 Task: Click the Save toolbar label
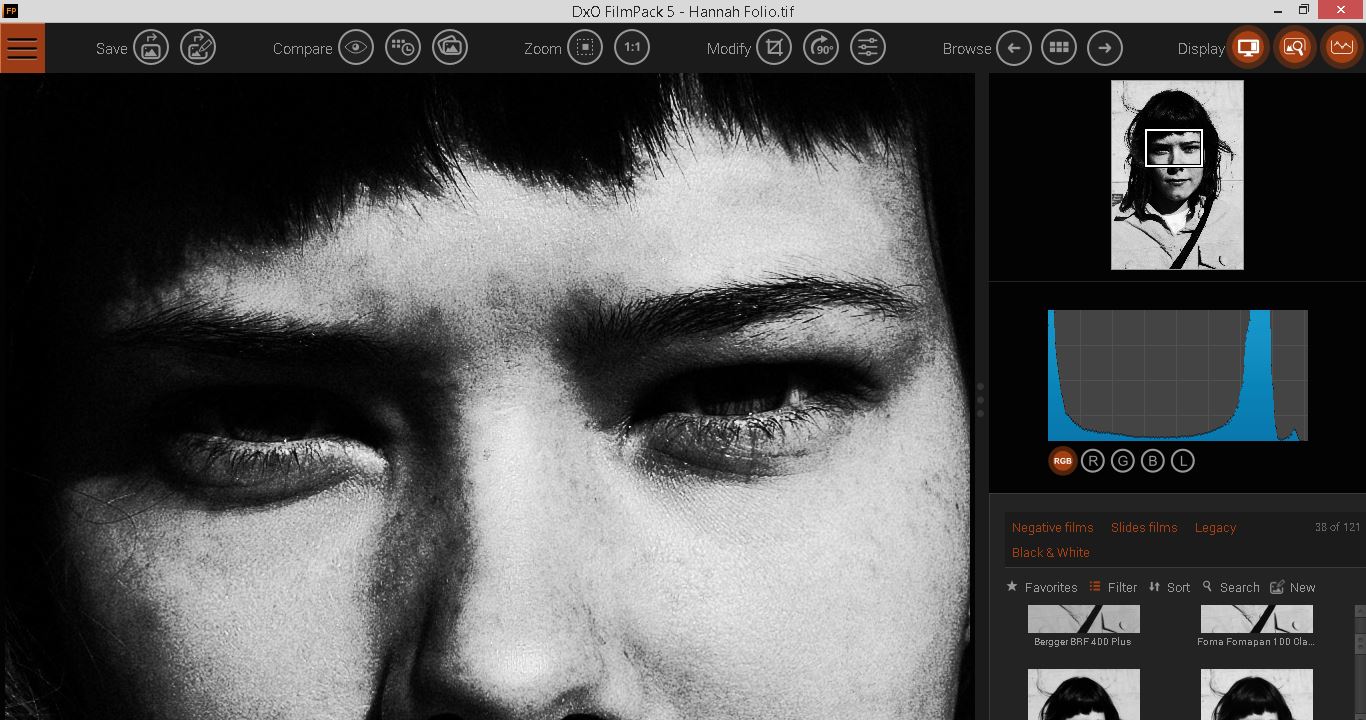click(111, 48)
